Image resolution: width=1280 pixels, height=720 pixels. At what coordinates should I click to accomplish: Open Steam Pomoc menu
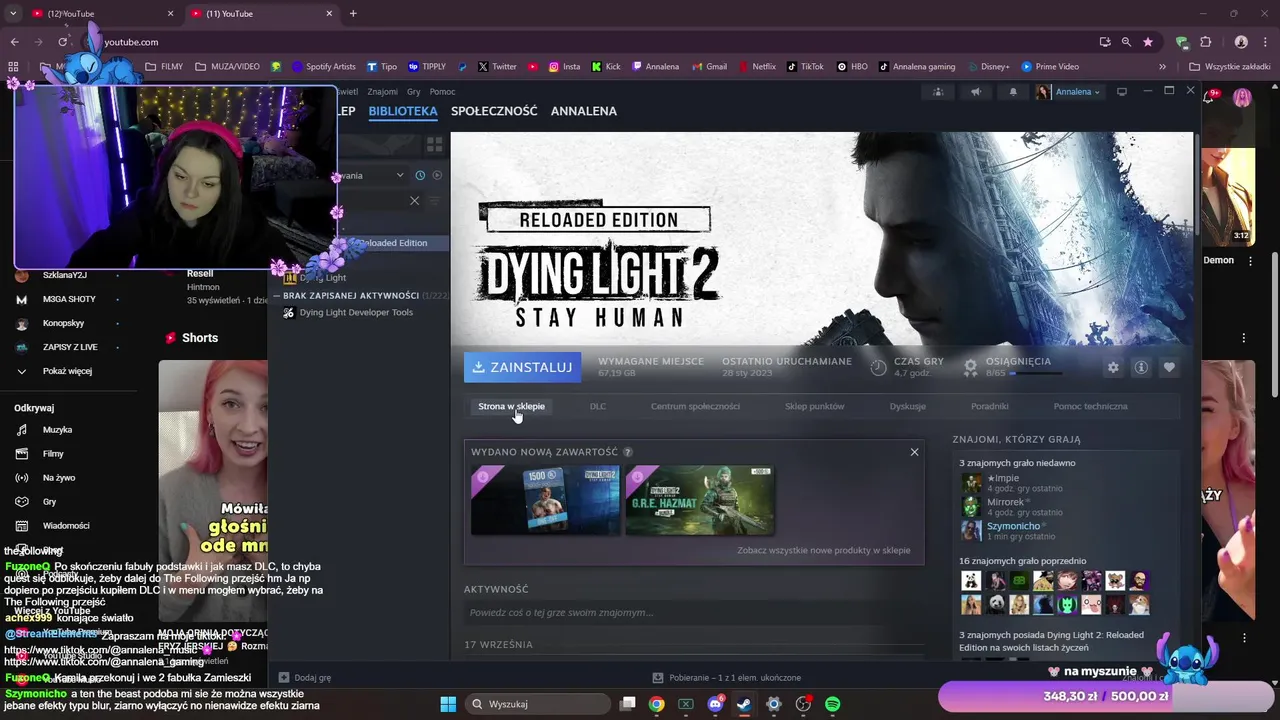[x=442, y=92]
